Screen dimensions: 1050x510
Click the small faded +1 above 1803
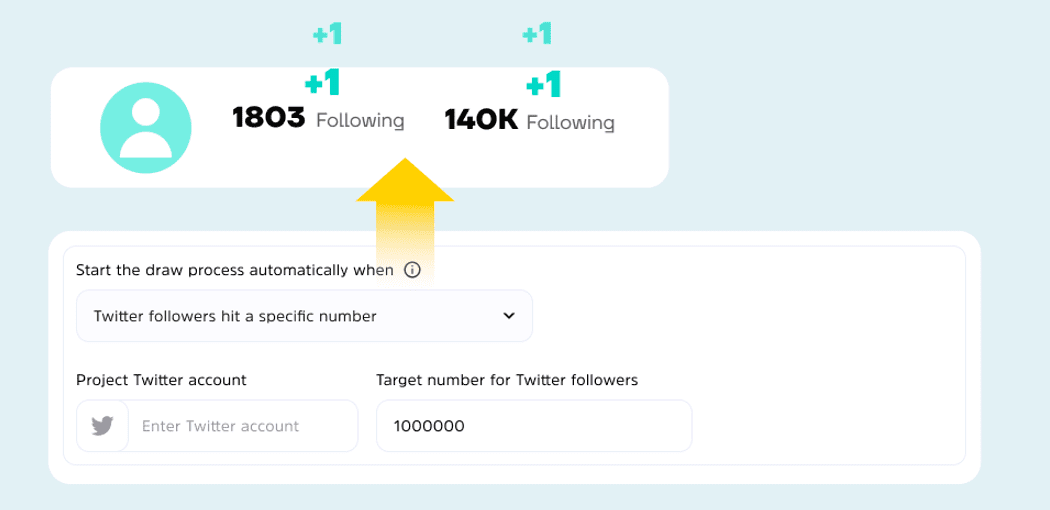tap(327, 35)
